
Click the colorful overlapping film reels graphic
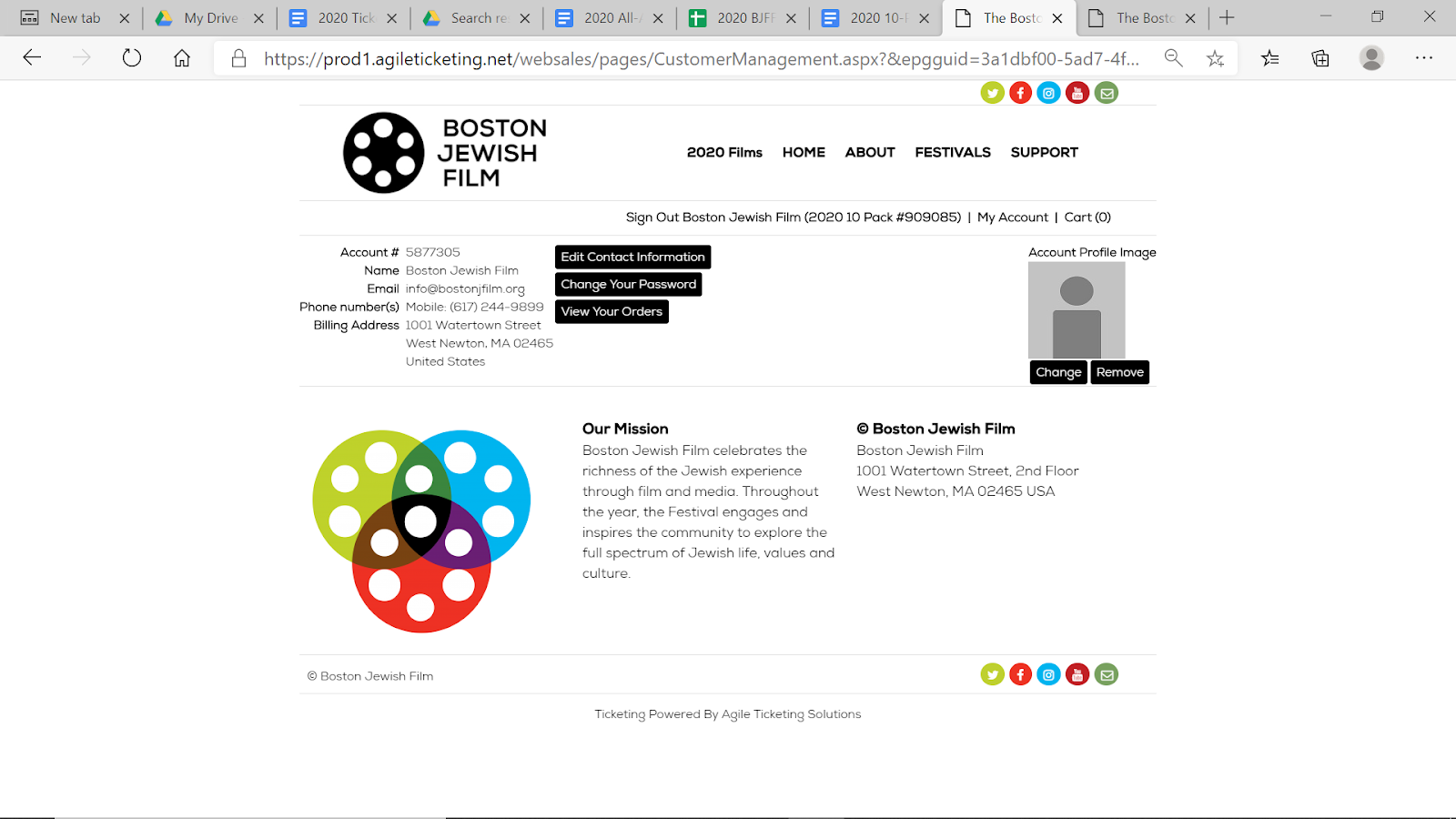(421, 531)
